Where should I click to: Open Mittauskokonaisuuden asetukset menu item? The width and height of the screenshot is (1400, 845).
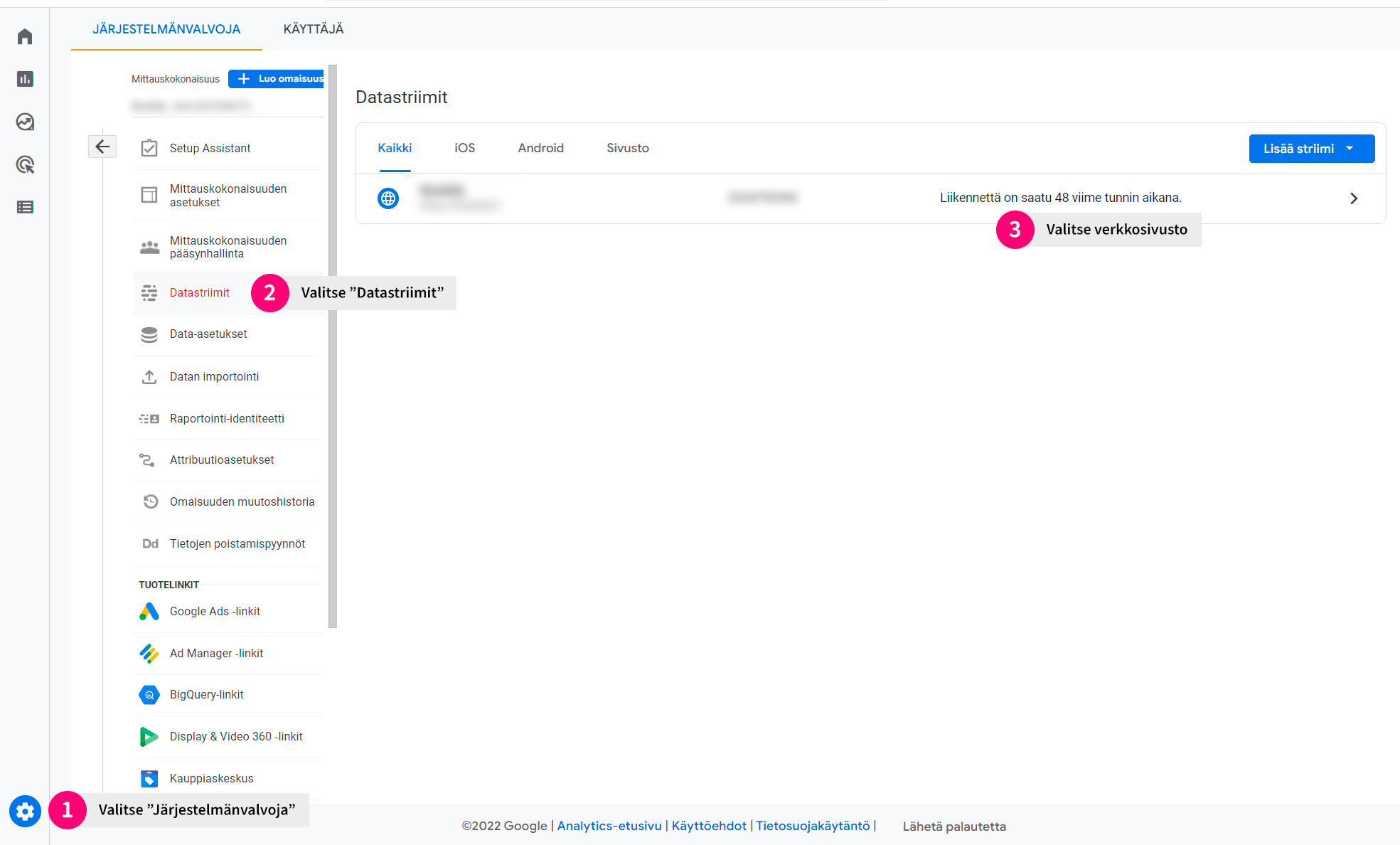click(229, 196)
